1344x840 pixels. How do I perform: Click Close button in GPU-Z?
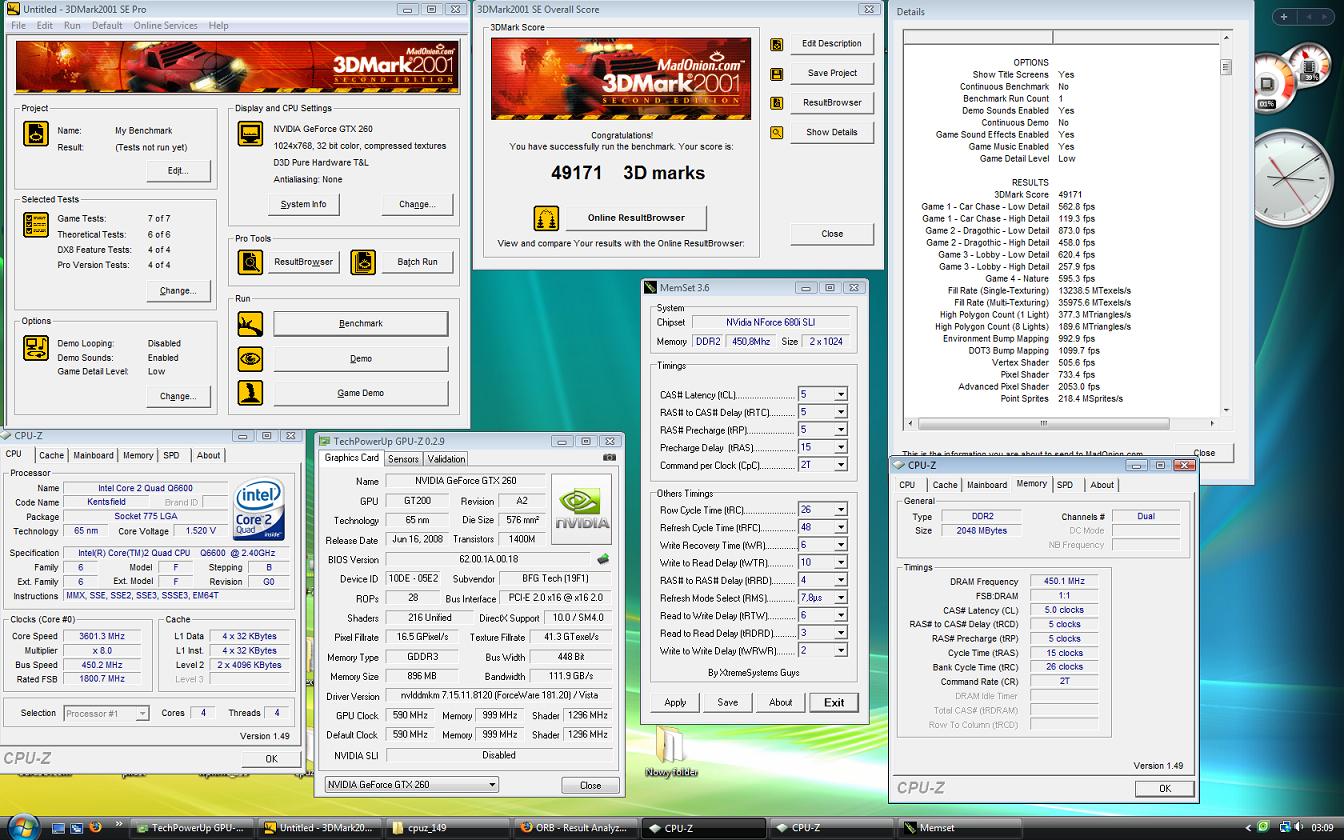point(590,785)
